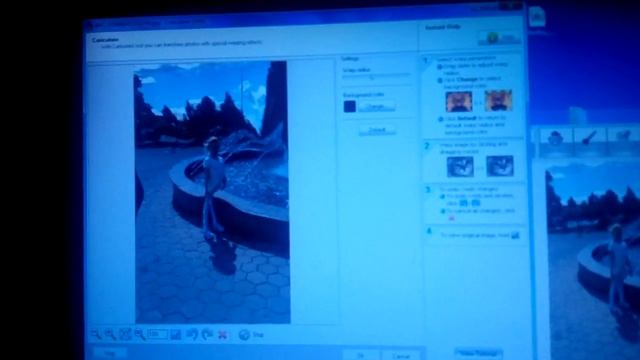Click the fountain photo in the caricature canvas
Screen dimensions: 640x360
coord(211,192)
